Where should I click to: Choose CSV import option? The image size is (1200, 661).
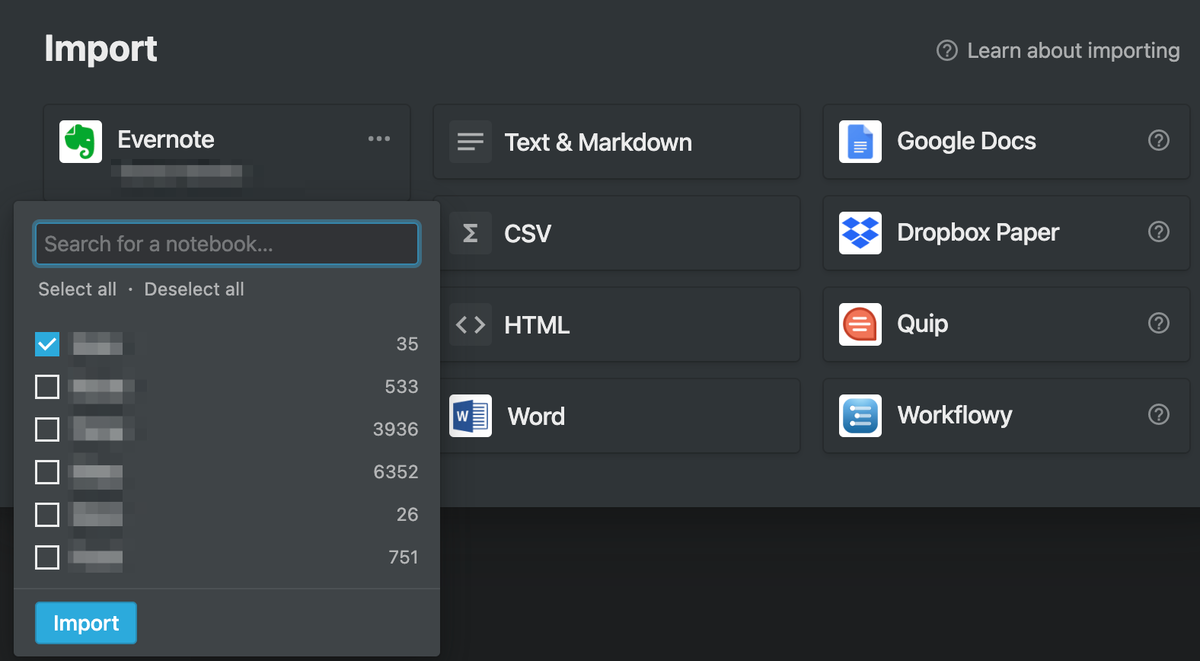[616, 233]
